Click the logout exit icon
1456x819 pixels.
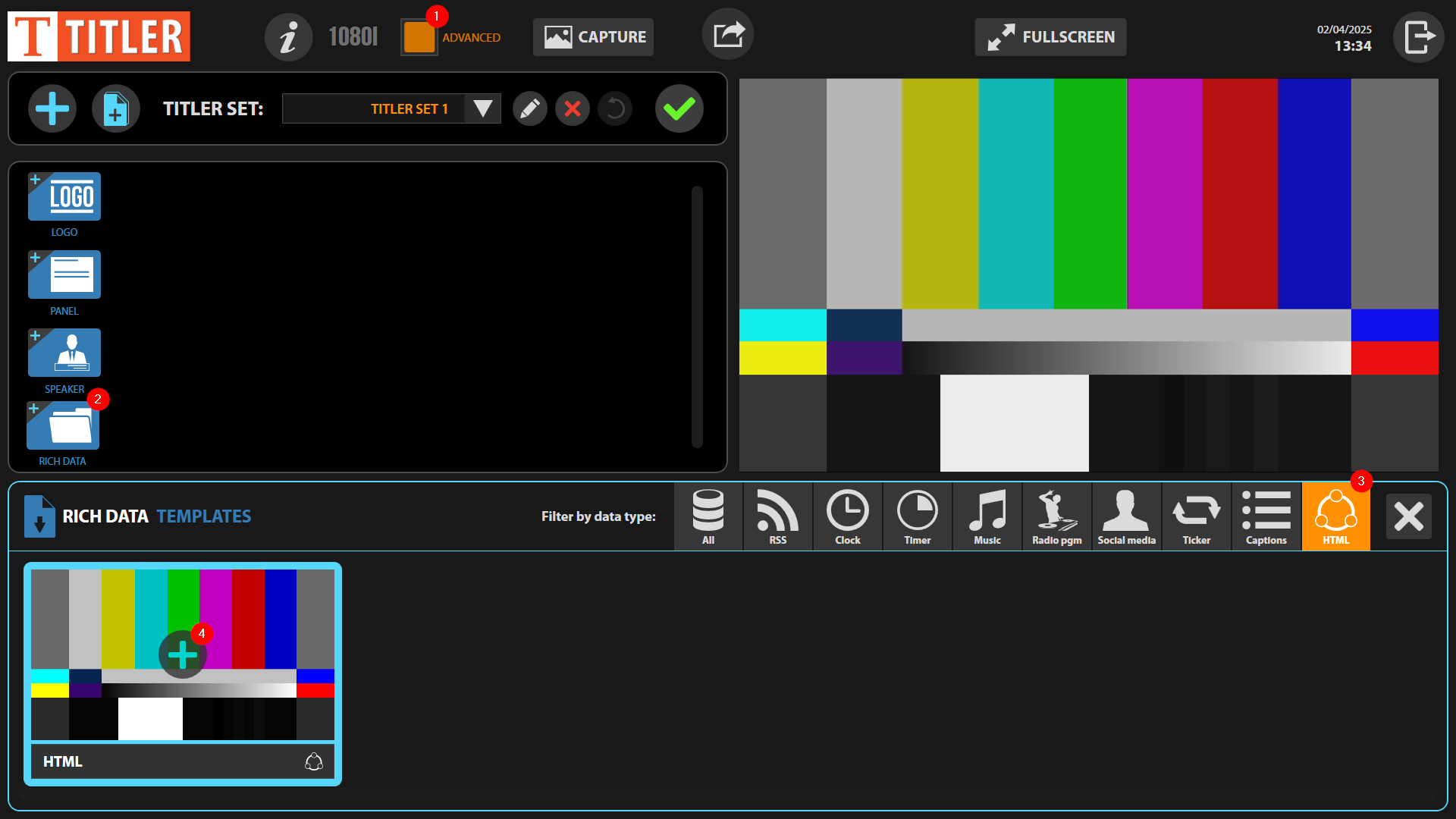coord(1419,36)
